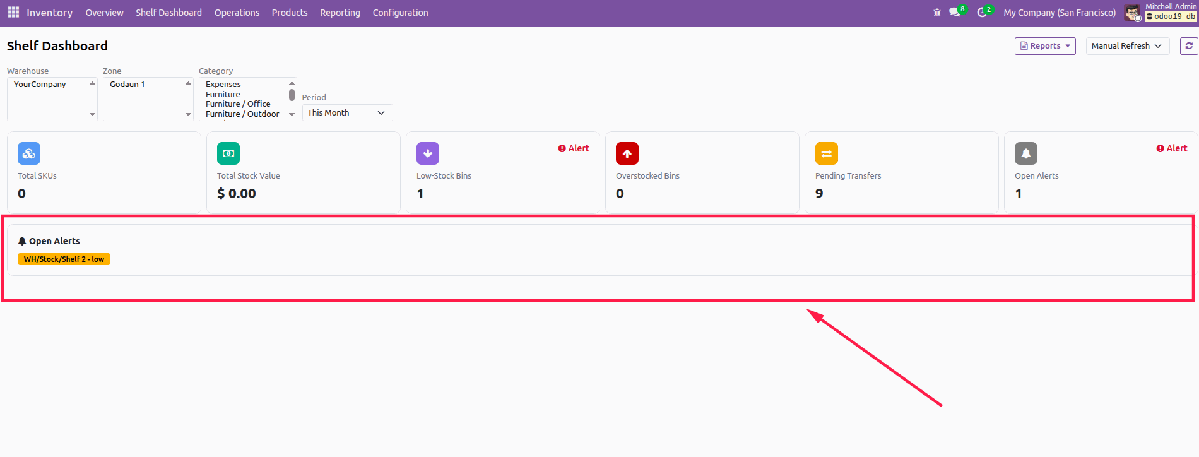This screenshot has height=457, width=1199.
Task: Click the $ 0.00 stock value
Action: coord(236,193)
